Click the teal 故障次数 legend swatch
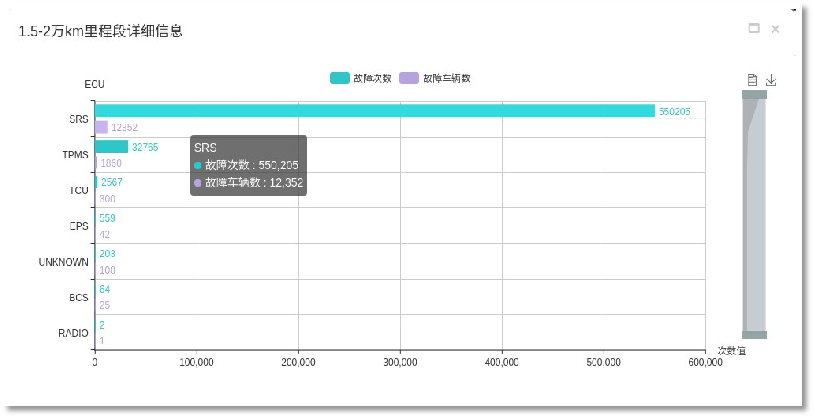Screen dimensions: 814x418 340,78
